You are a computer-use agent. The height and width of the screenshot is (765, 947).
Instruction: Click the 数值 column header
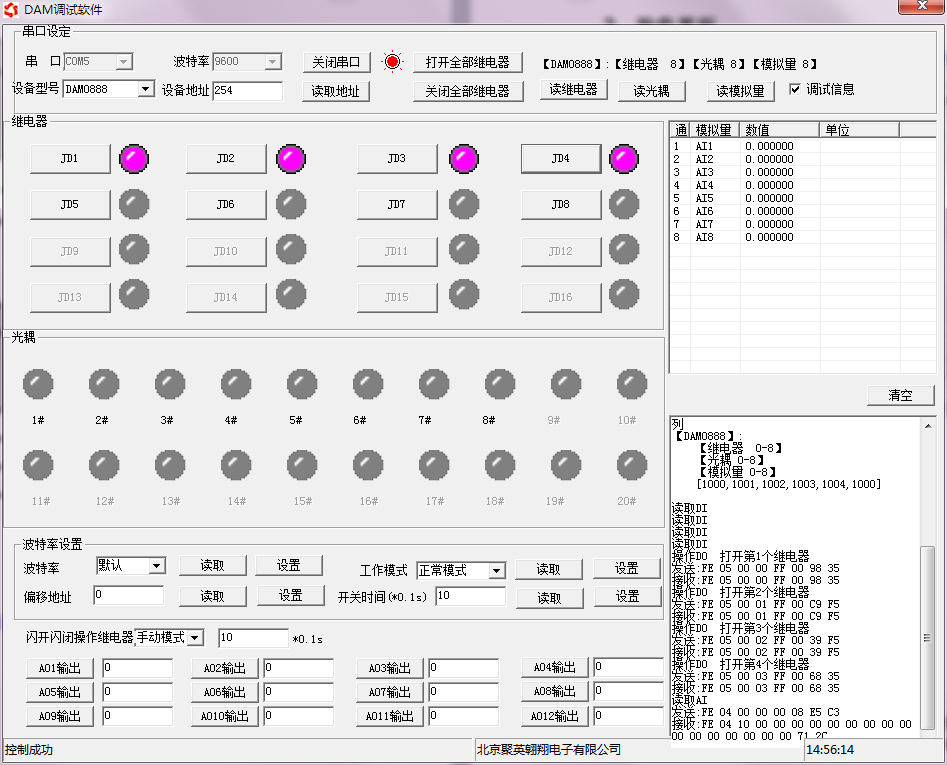tap(780, 130)
